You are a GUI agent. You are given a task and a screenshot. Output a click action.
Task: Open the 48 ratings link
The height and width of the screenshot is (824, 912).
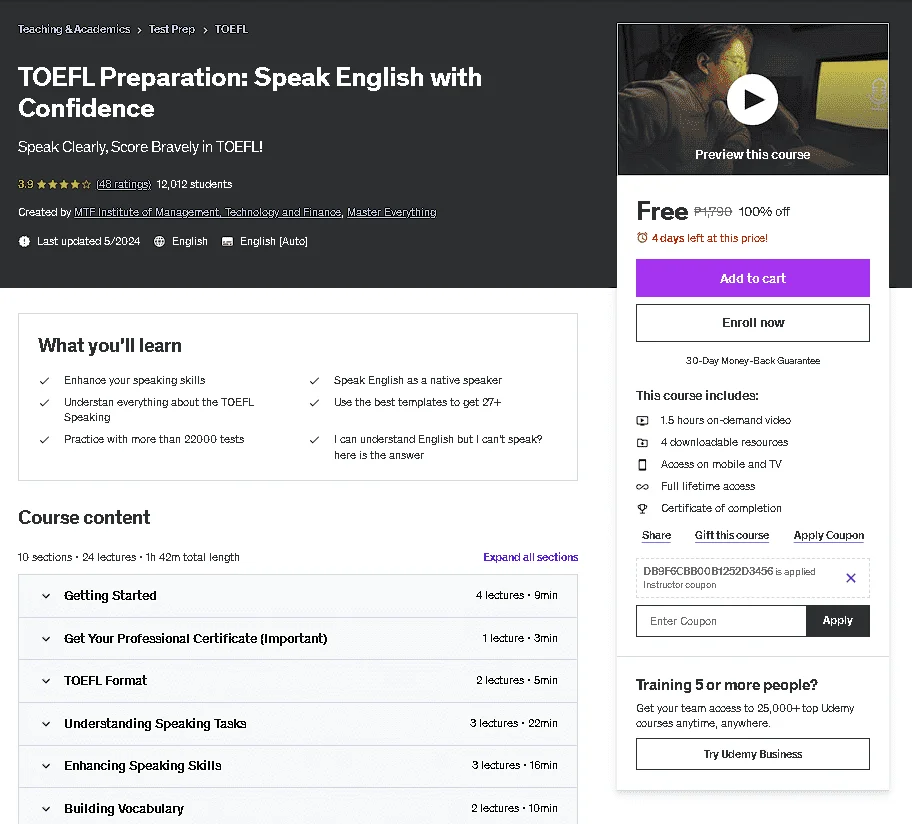[123, 184]
